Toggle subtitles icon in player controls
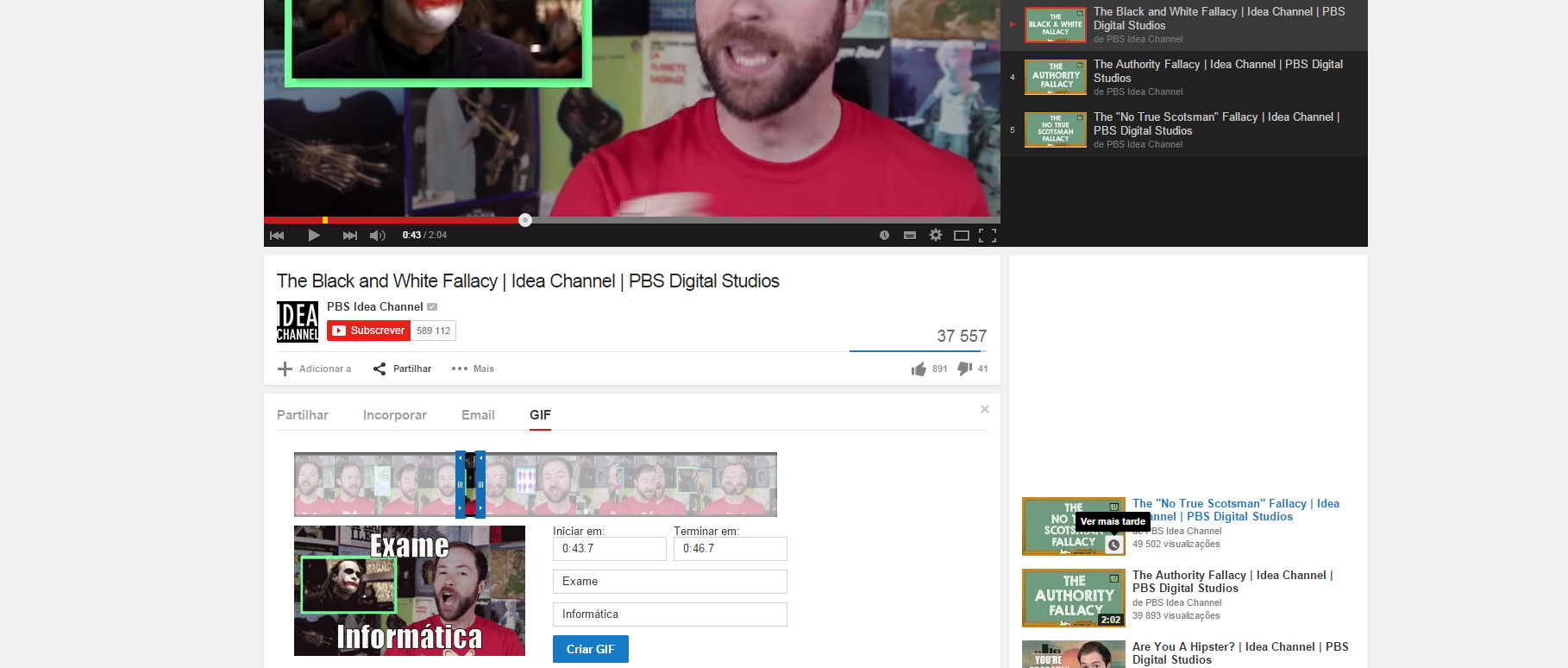The width and height of the screenshot is (1568, 668). [909, 235]
